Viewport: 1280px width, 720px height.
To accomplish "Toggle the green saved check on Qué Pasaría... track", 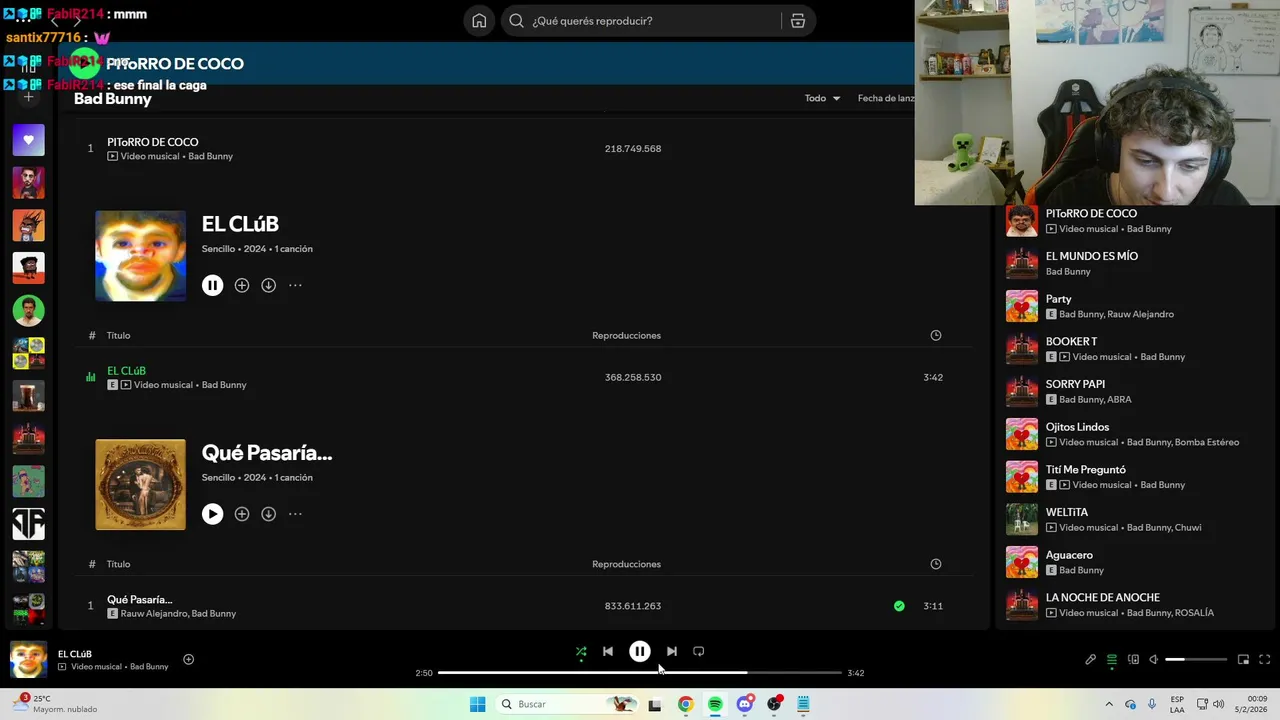I will click(899, 606).
